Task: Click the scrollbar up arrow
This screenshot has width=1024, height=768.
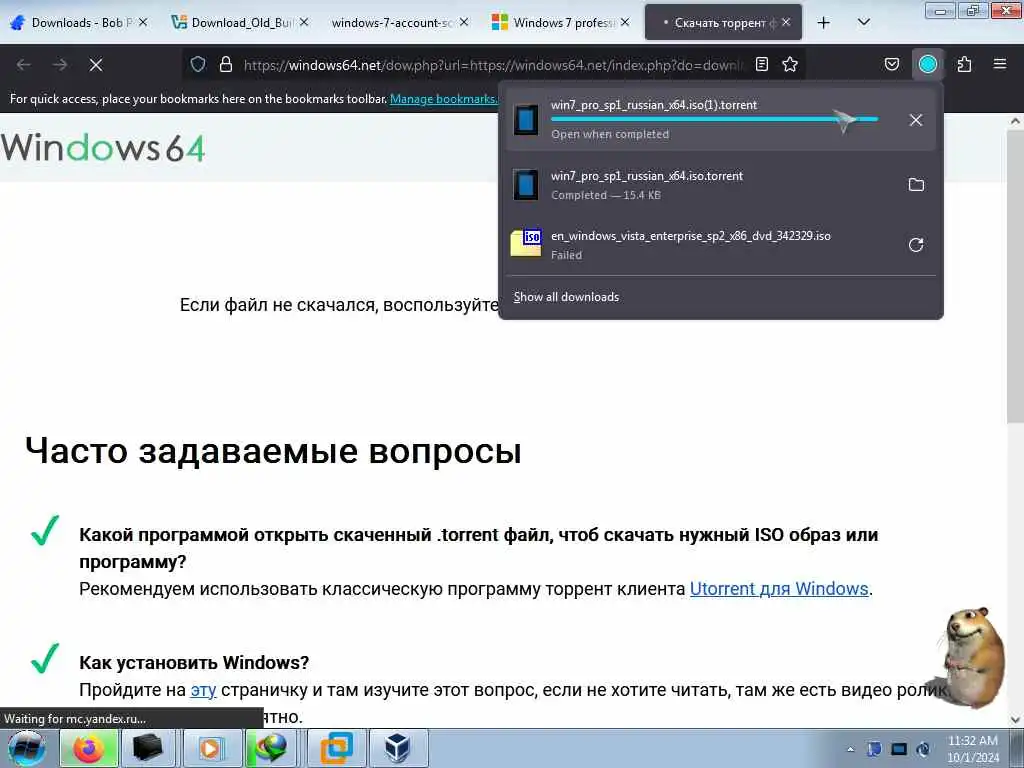Action: [x=1015, y=121]
